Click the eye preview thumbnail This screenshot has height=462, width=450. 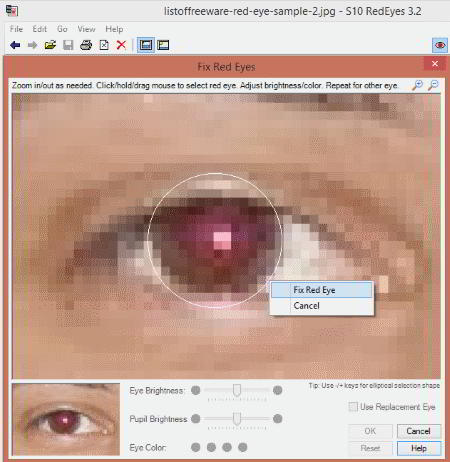66,419
